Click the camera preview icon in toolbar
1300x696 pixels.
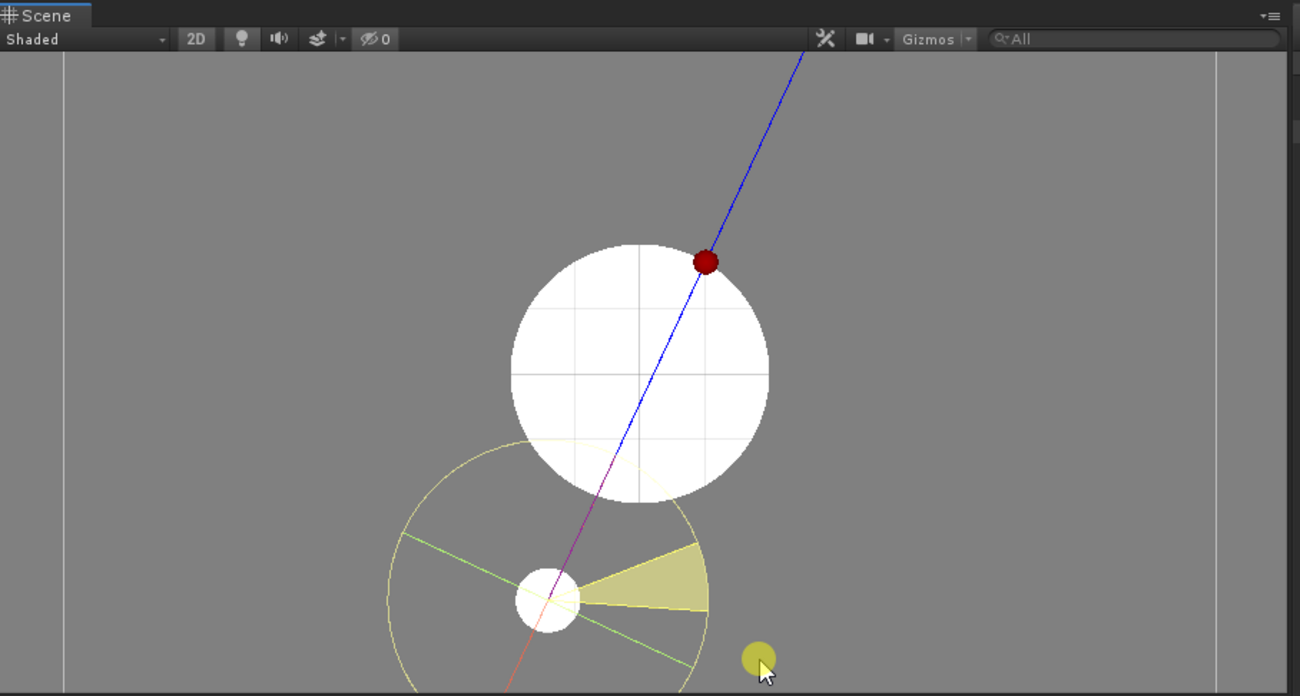coord(865,39)
